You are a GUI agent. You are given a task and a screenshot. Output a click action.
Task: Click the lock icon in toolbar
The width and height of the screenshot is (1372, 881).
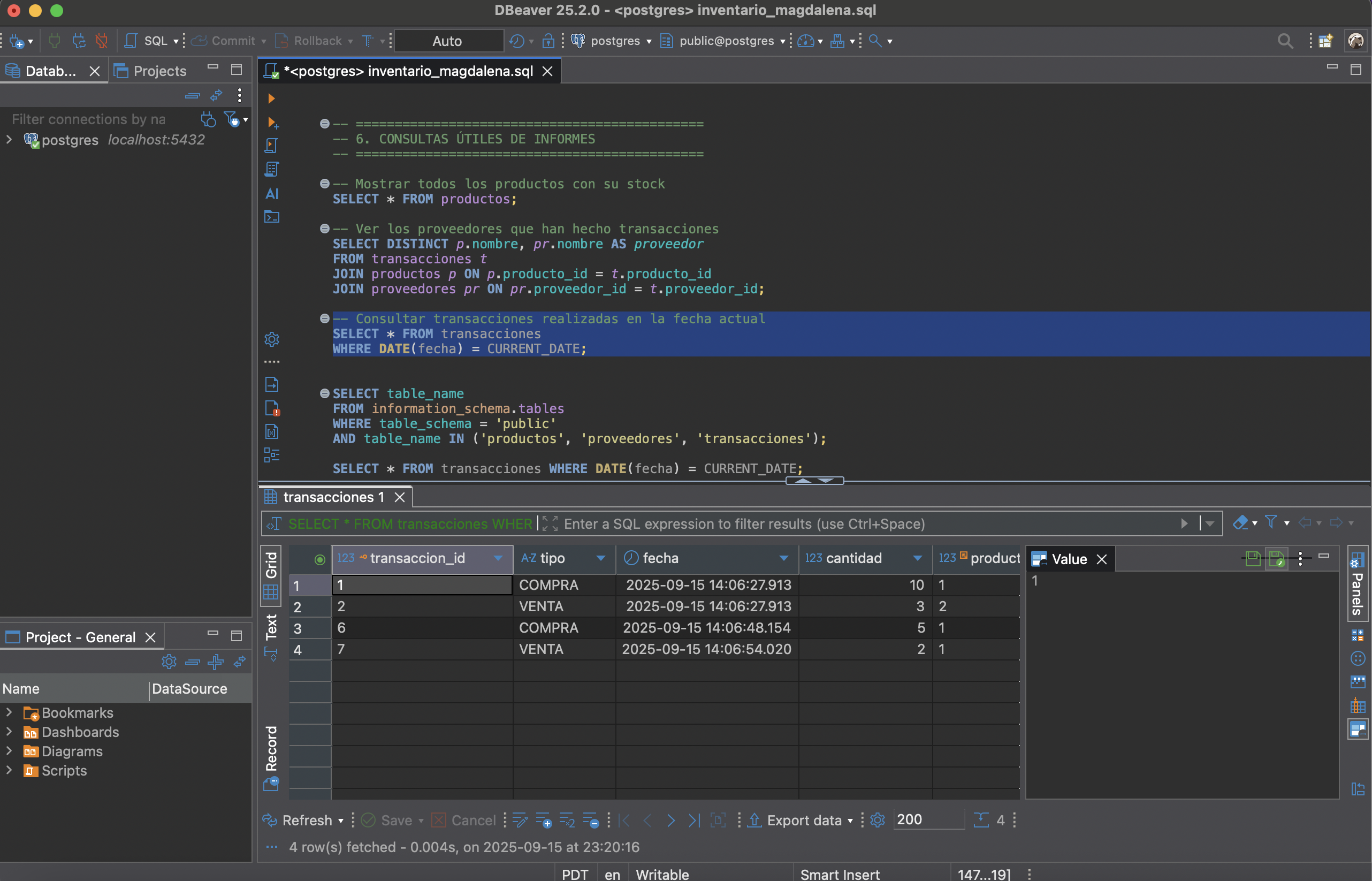pos(548,41)
